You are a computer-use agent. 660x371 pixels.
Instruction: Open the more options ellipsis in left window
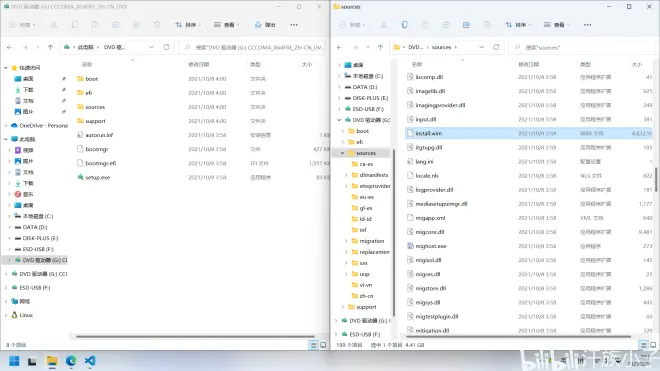click(x=294, y=25)
